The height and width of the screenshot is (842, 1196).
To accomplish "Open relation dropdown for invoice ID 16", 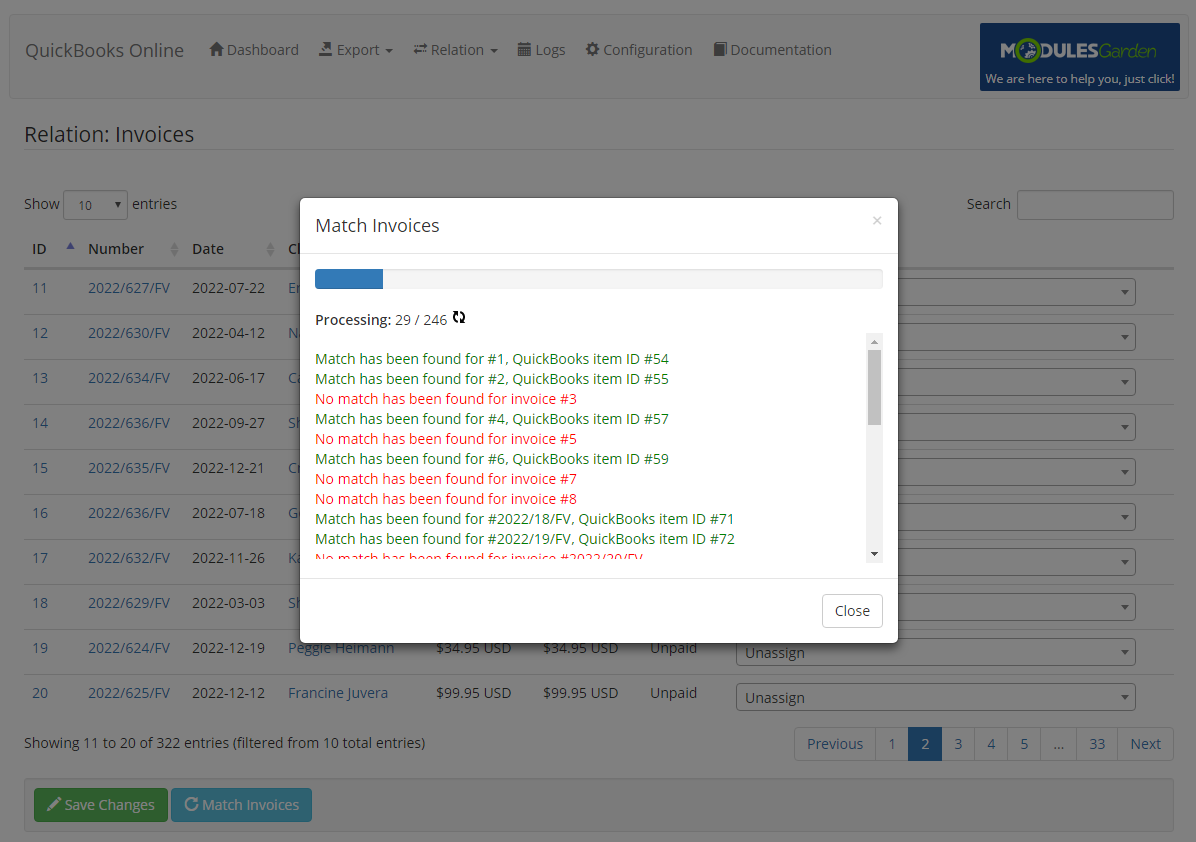I will pos(1016,517).
